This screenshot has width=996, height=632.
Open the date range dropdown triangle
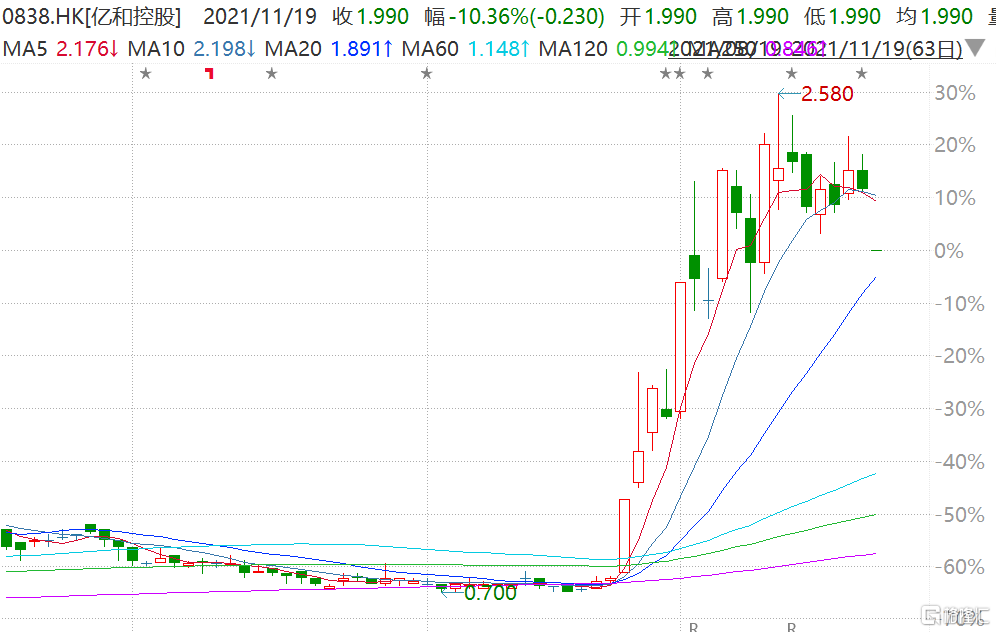coord(973,48)
